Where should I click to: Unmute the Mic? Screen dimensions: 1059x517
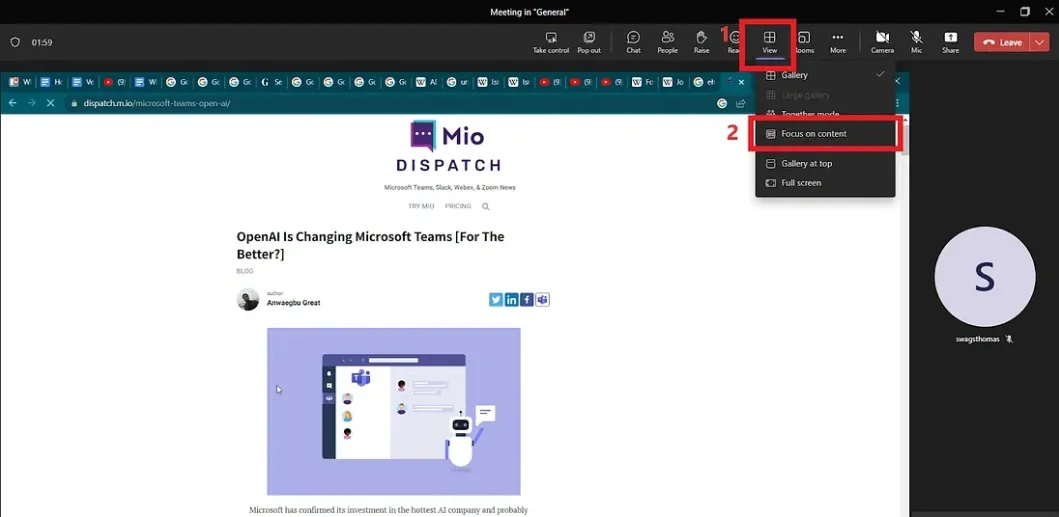(916, 42)
